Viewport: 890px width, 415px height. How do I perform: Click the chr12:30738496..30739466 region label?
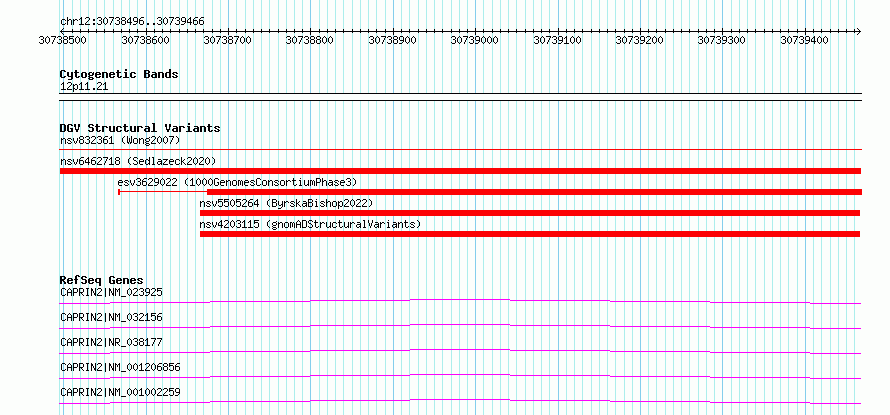pos(132,22)
